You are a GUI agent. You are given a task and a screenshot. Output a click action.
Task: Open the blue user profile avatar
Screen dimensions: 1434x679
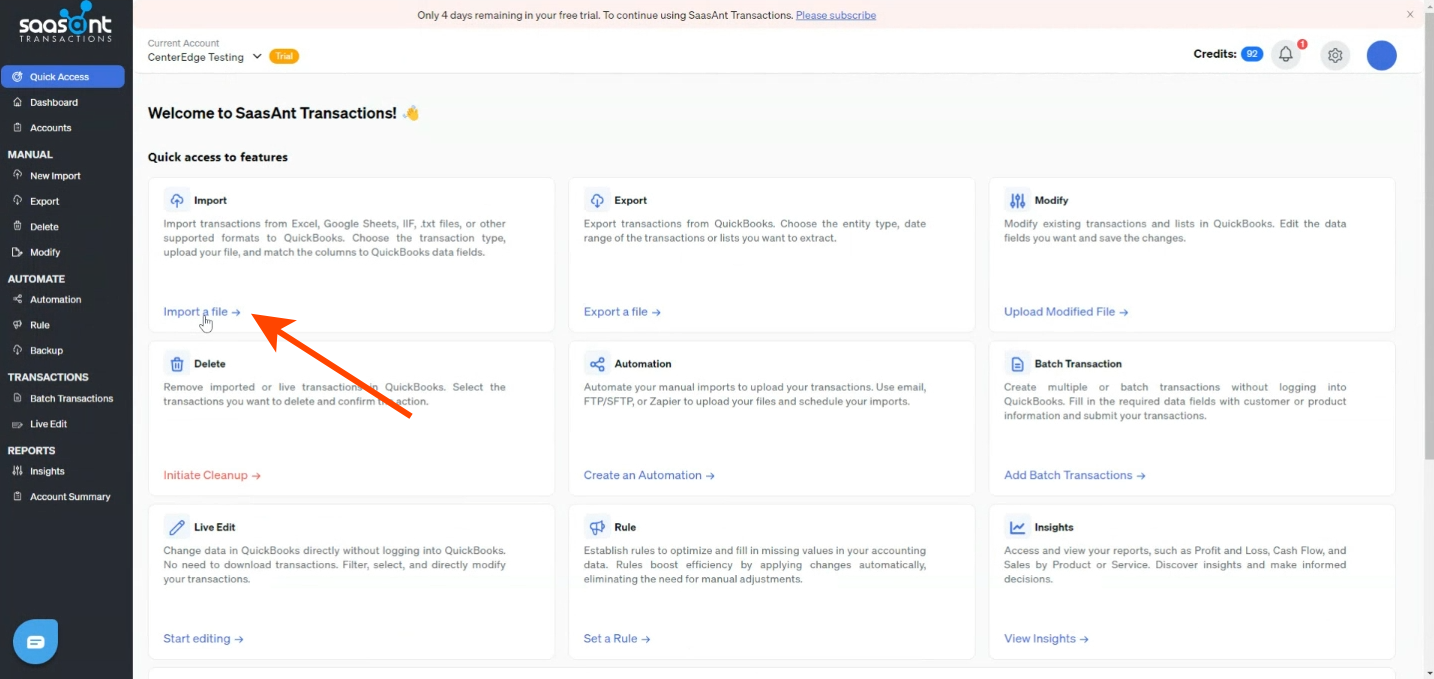[x=1382, y=56]
